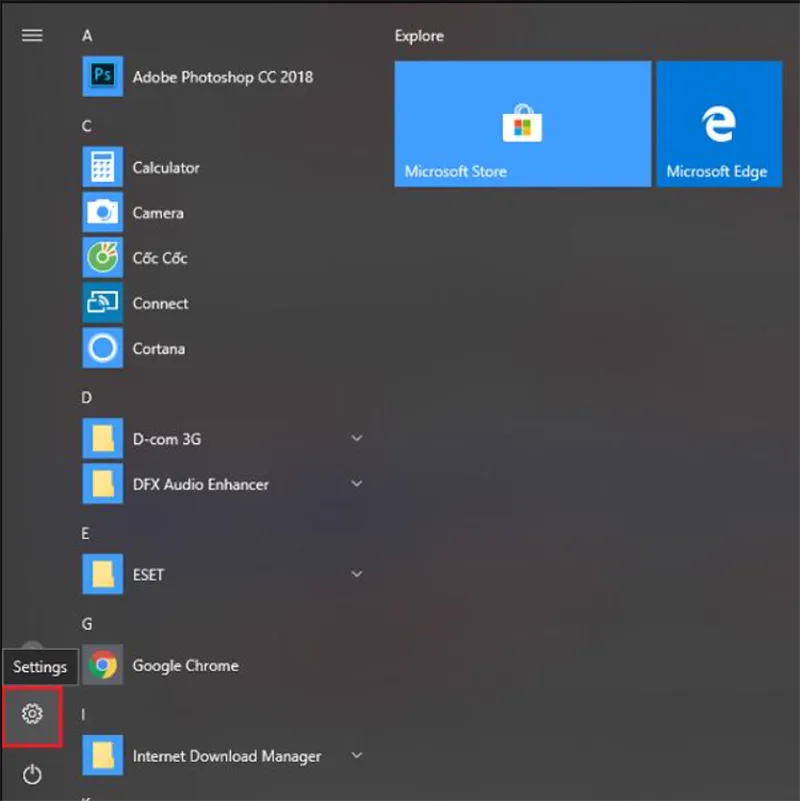Launch Cốc Cốc browser icon
The height and width of the screenshot is (801, 800).
click(x=102, y=258)
